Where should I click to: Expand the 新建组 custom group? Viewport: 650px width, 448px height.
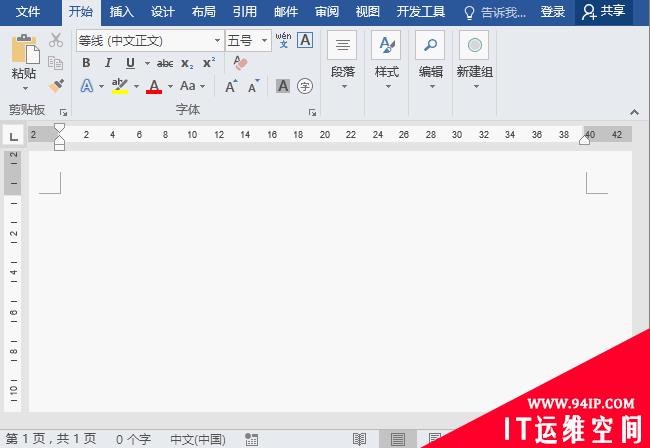click(475, 61)
